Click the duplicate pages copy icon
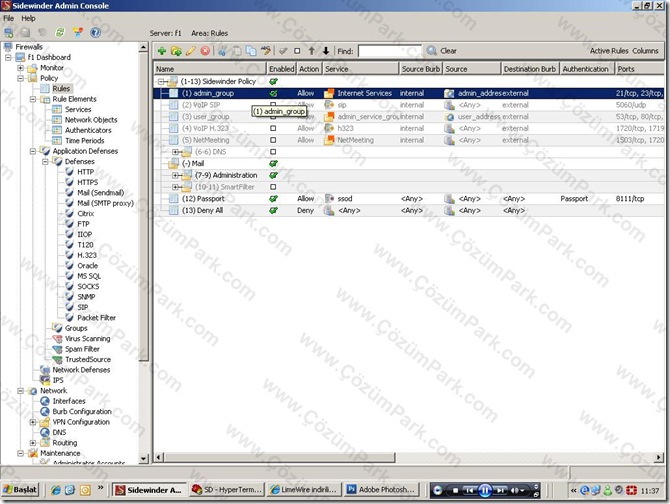This screenshot has height=504, width=670. click(x=251, y=51)
